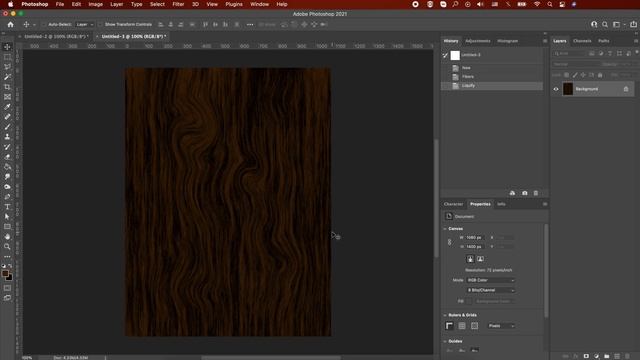
Task: Toggle lock all icon in Layers panel
Action: (x=600, y=75)
